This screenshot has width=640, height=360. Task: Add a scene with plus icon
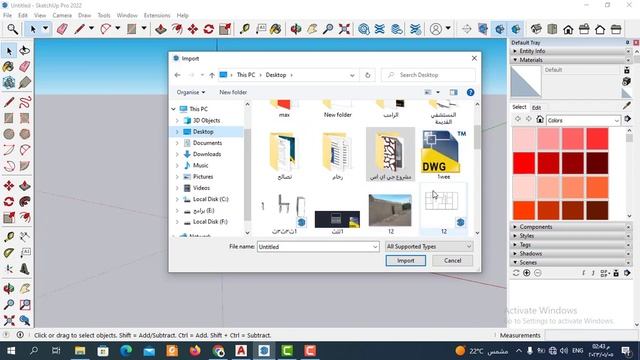[527, 273]
